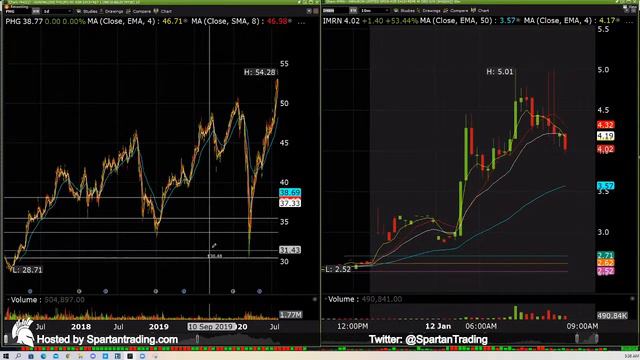Click the 2.62 orange level label
This screenshot has width=640, height=360.
point(605,263)
